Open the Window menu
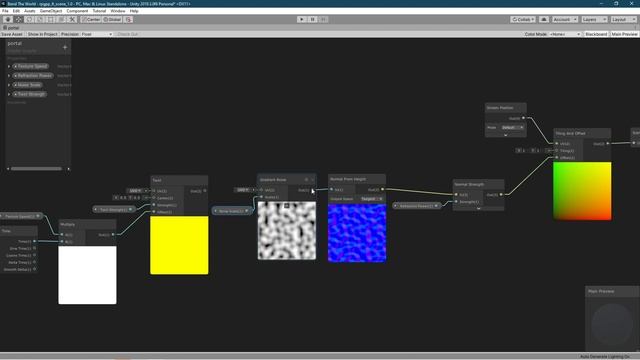The height and width of the screenshot is (360, 640). click(118, 11)
